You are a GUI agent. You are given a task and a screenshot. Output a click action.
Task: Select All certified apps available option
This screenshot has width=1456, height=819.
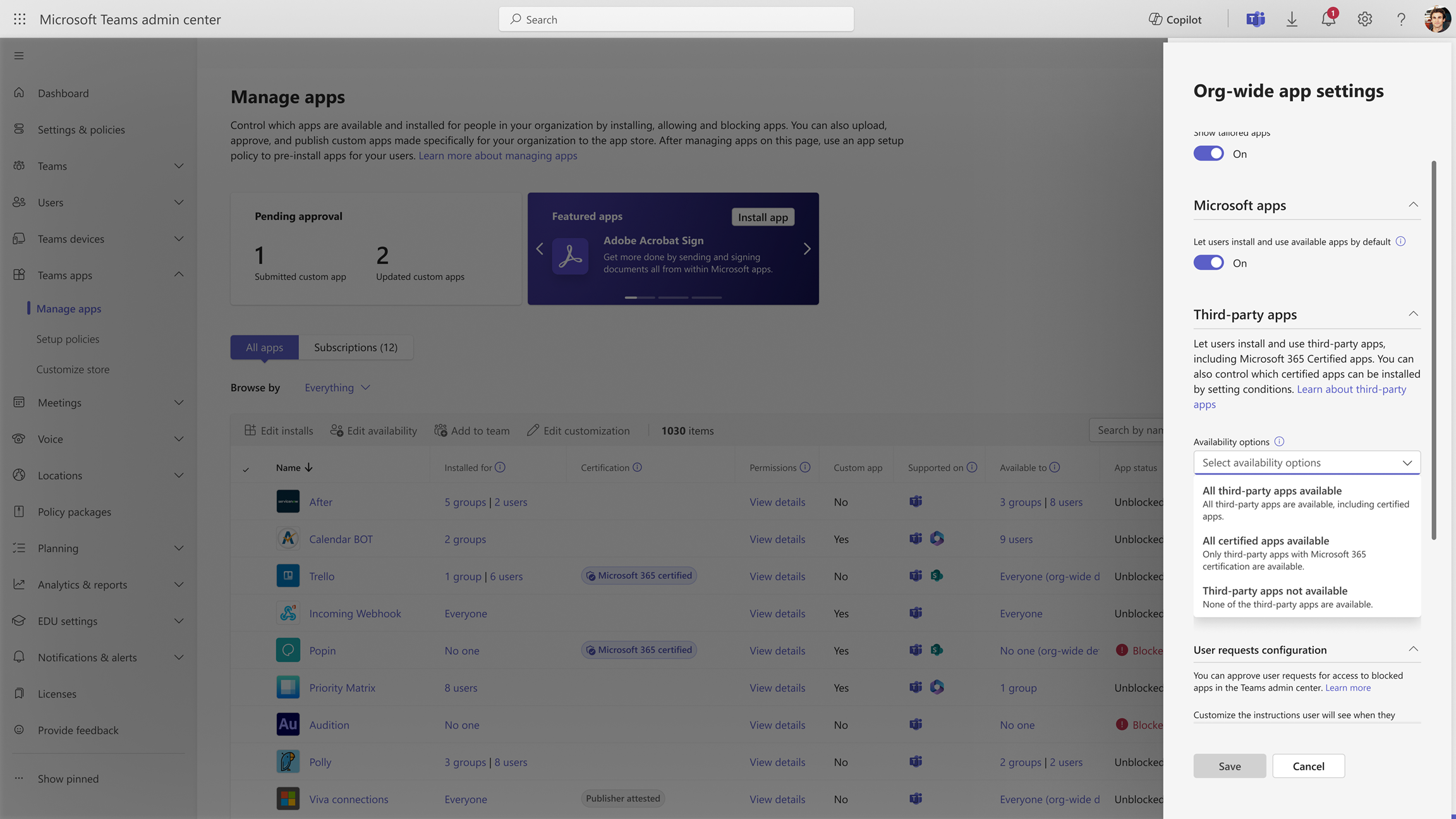pos(1306,553)
